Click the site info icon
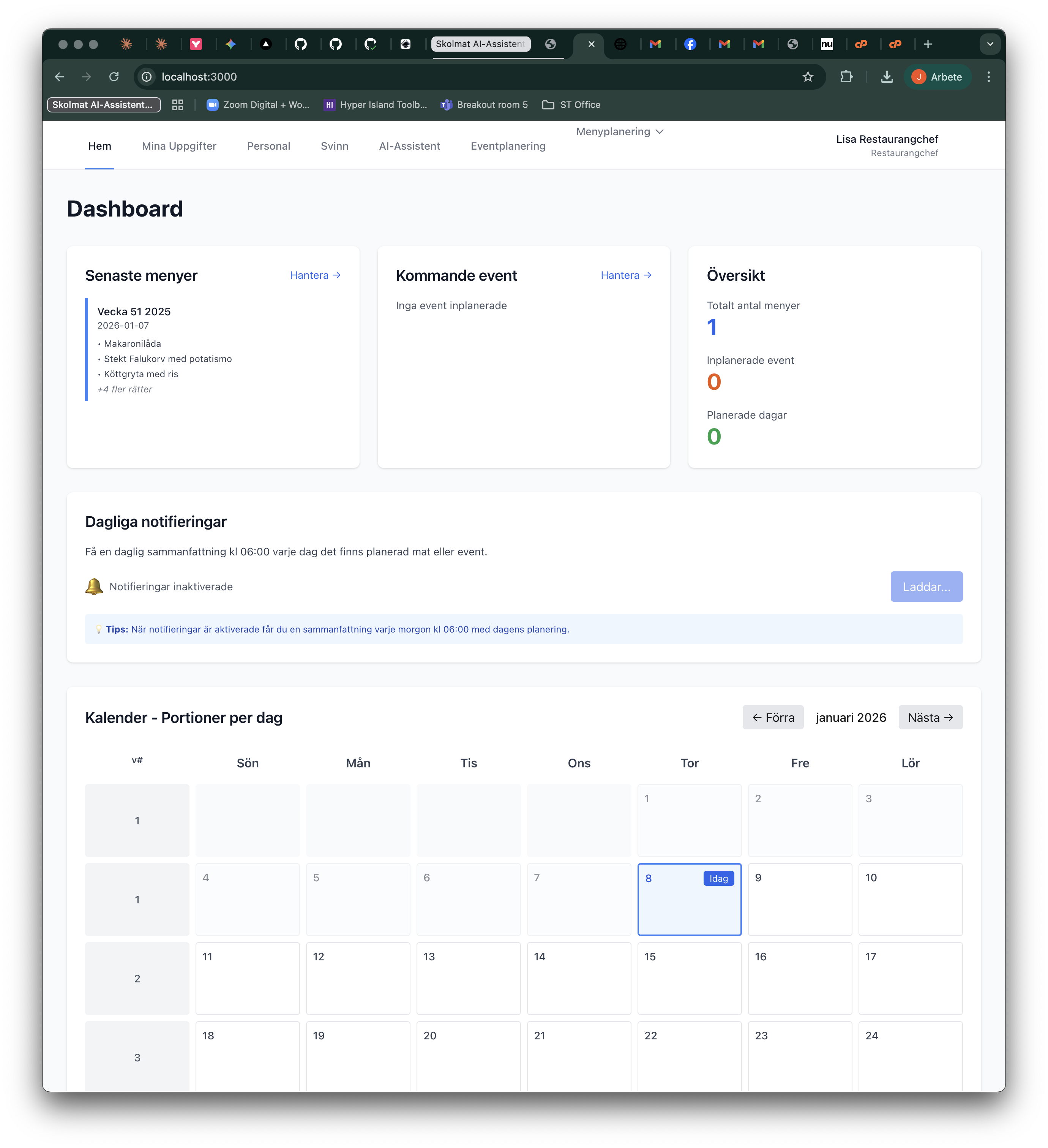The image size is (1048, 1148). point(147,77)
